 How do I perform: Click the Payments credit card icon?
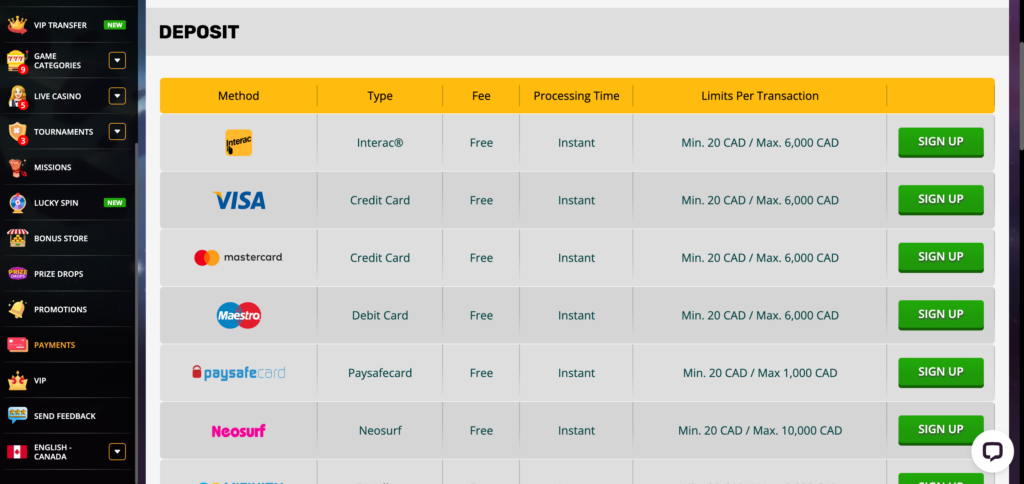(x=17, y=345)
